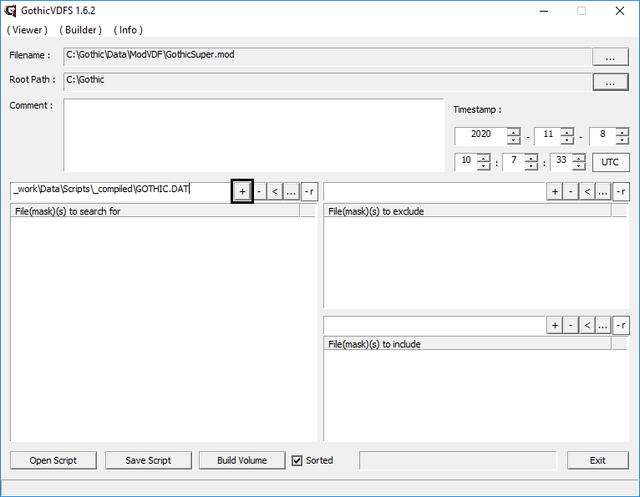Click the Save Script button
The width and height of the screenshot is (640, 497).
[148, 460]
